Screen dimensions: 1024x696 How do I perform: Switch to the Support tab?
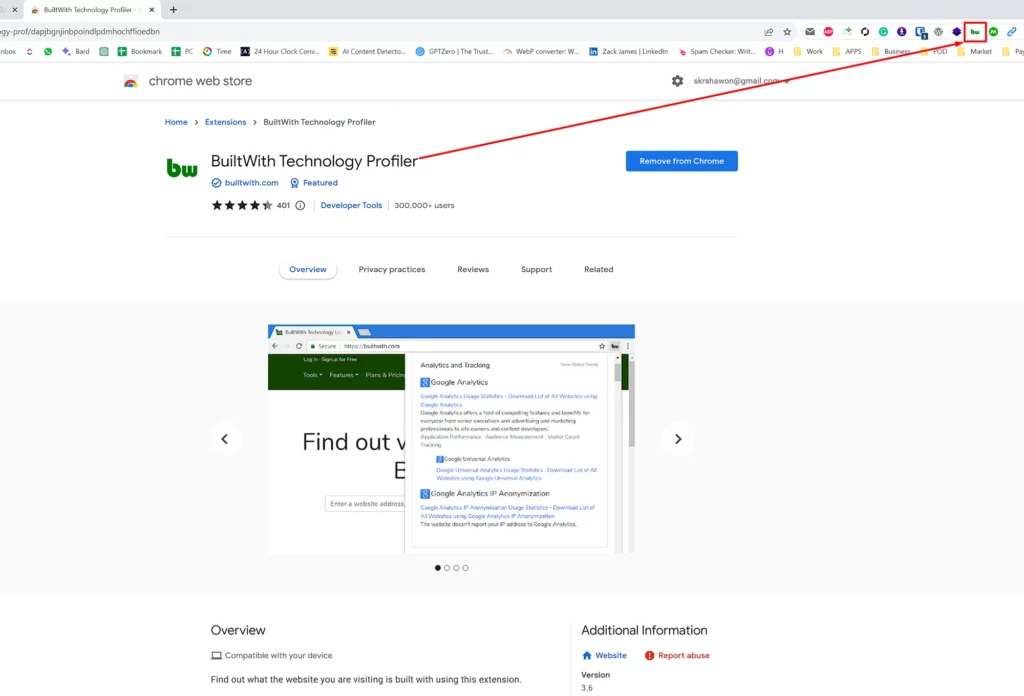tap(536, 269)
